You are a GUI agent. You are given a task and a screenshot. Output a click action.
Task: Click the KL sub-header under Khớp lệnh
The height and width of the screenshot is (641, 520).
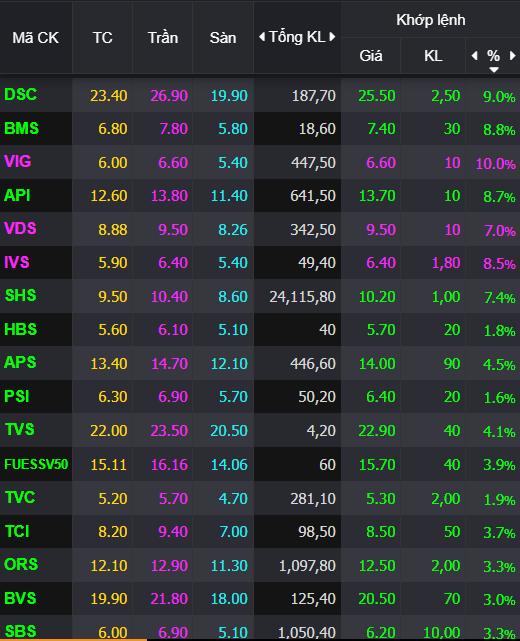[x=433, y=56]
